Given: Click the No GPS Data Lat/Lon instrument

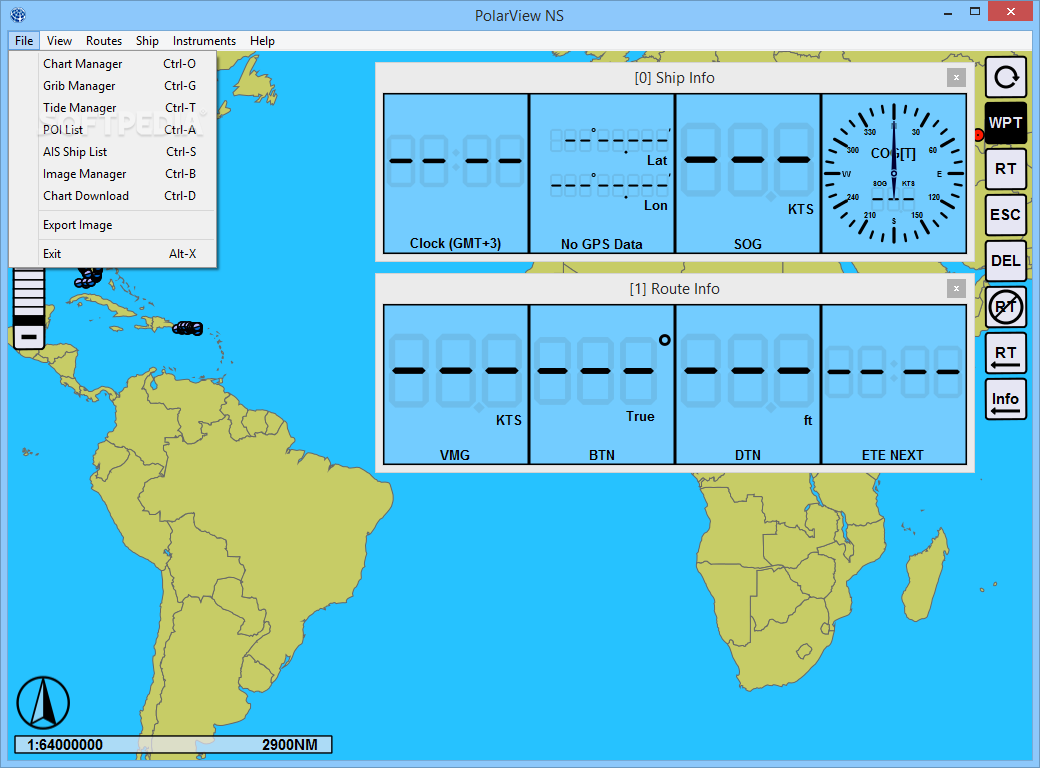Looking at the screenshot, I should tap(602, 173).
